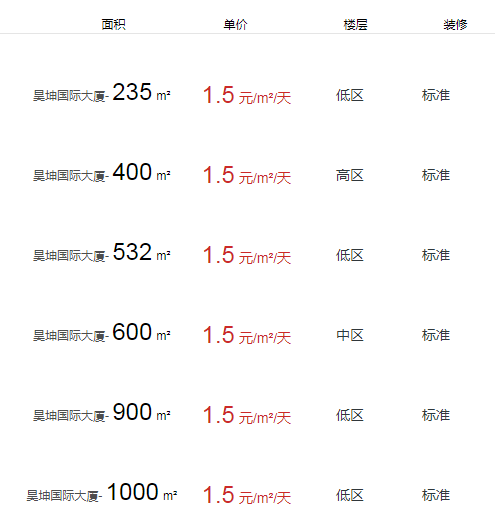Open the 昊坤国际大厦 235 m² listing
495x515 pixels.
102,92
